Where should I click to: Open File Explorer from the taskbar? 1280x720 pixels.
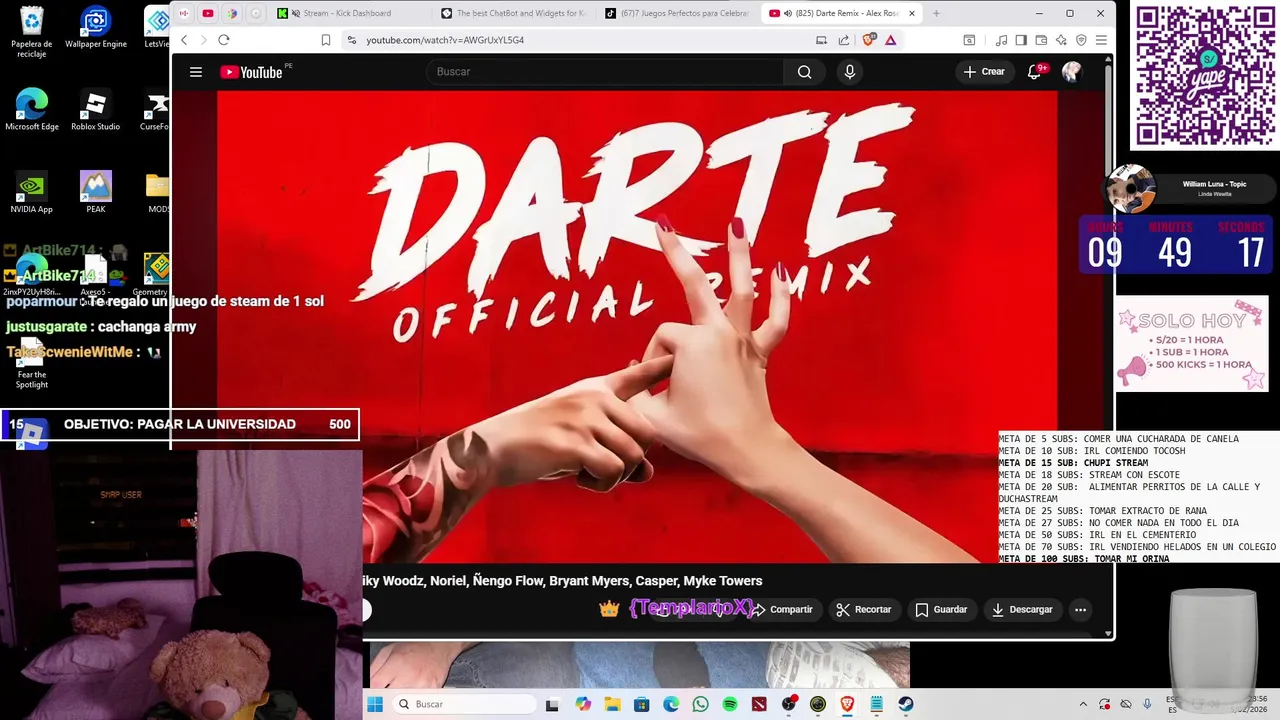612,704
